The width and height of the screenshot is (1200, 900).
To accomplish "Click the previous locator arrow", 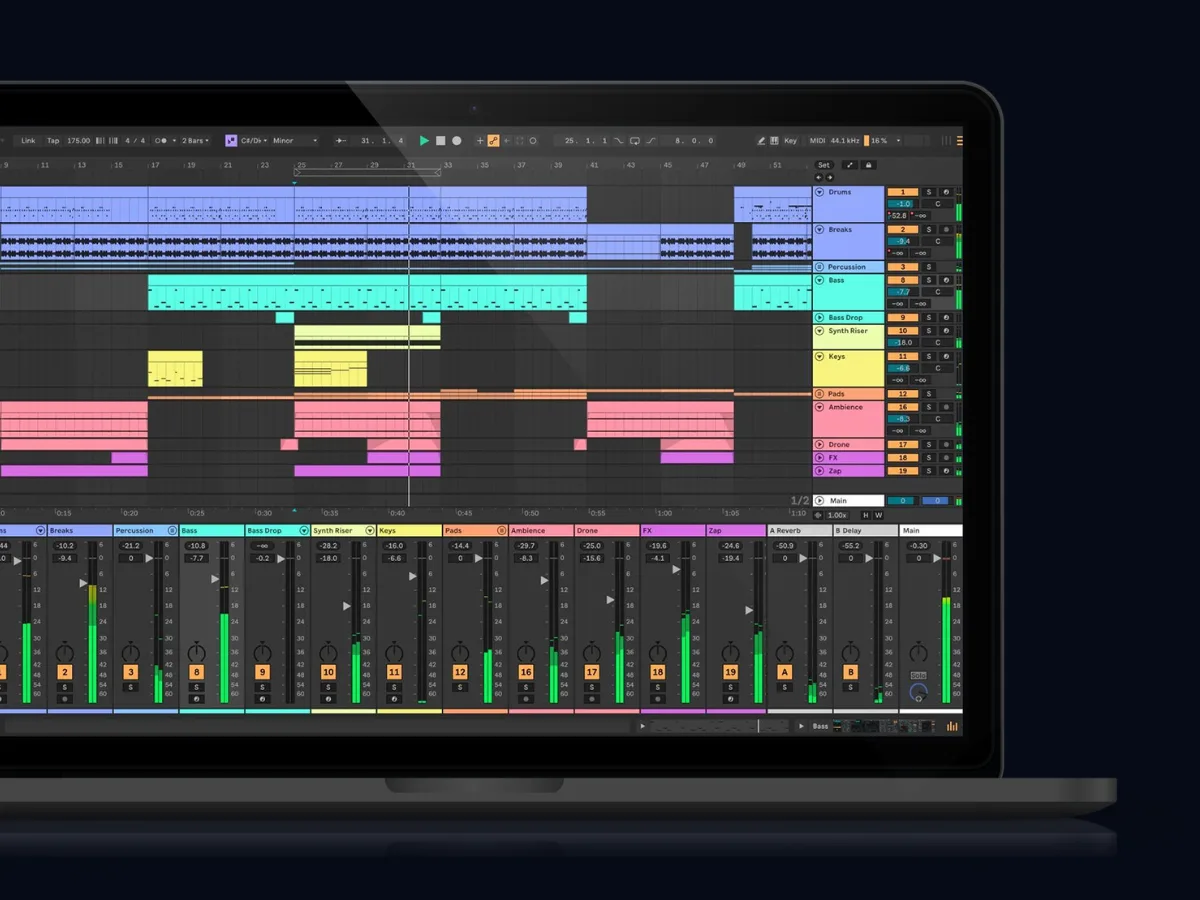I will 819,177.
